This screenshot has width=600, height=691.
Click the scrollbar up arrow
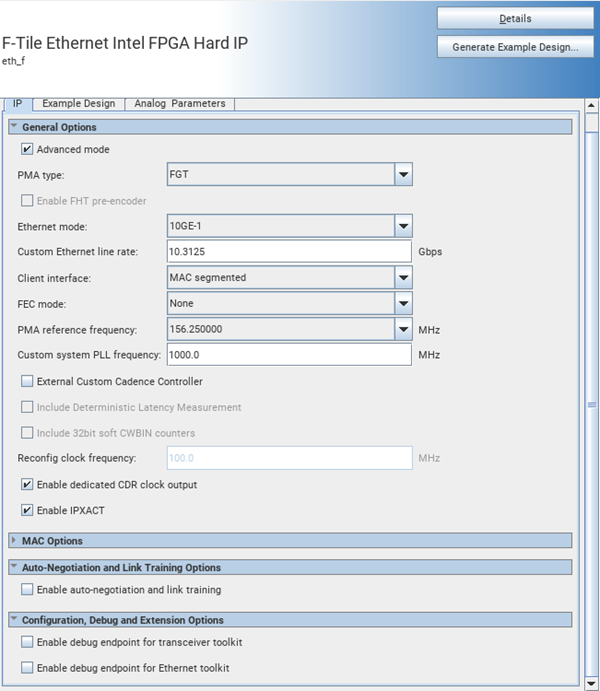(x=591, y=105)
